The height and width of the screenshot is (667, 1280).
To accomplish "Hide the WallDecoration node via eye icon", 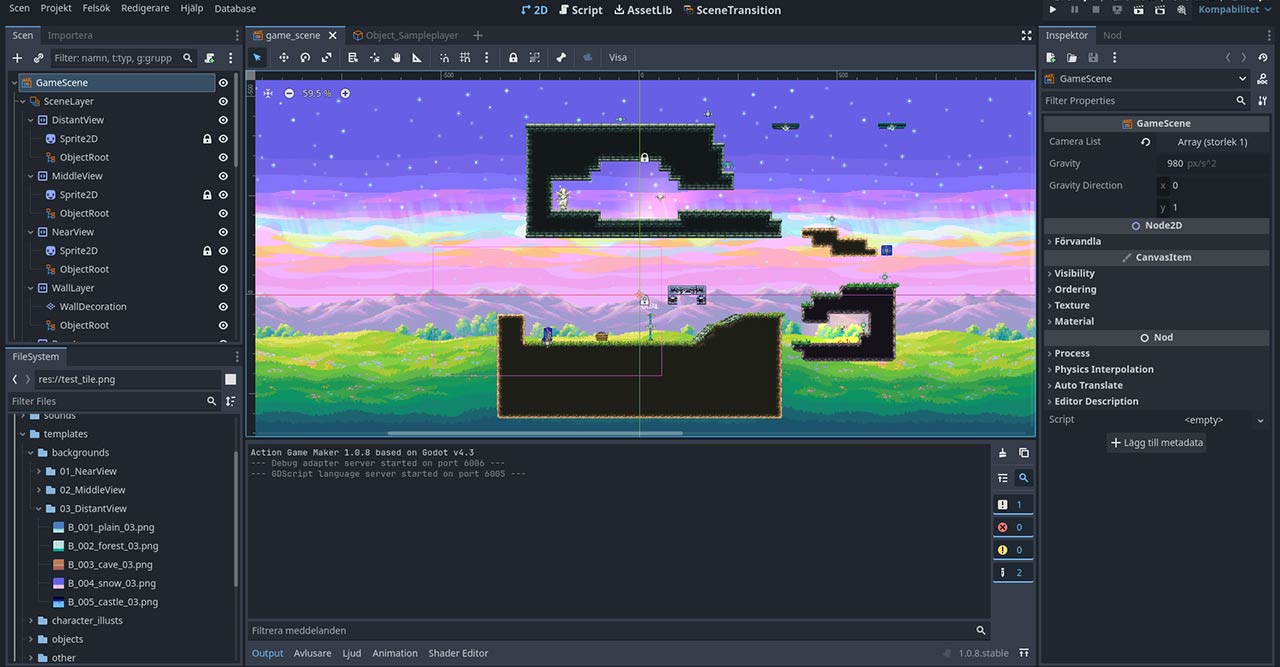I will (x=223, y=307).
